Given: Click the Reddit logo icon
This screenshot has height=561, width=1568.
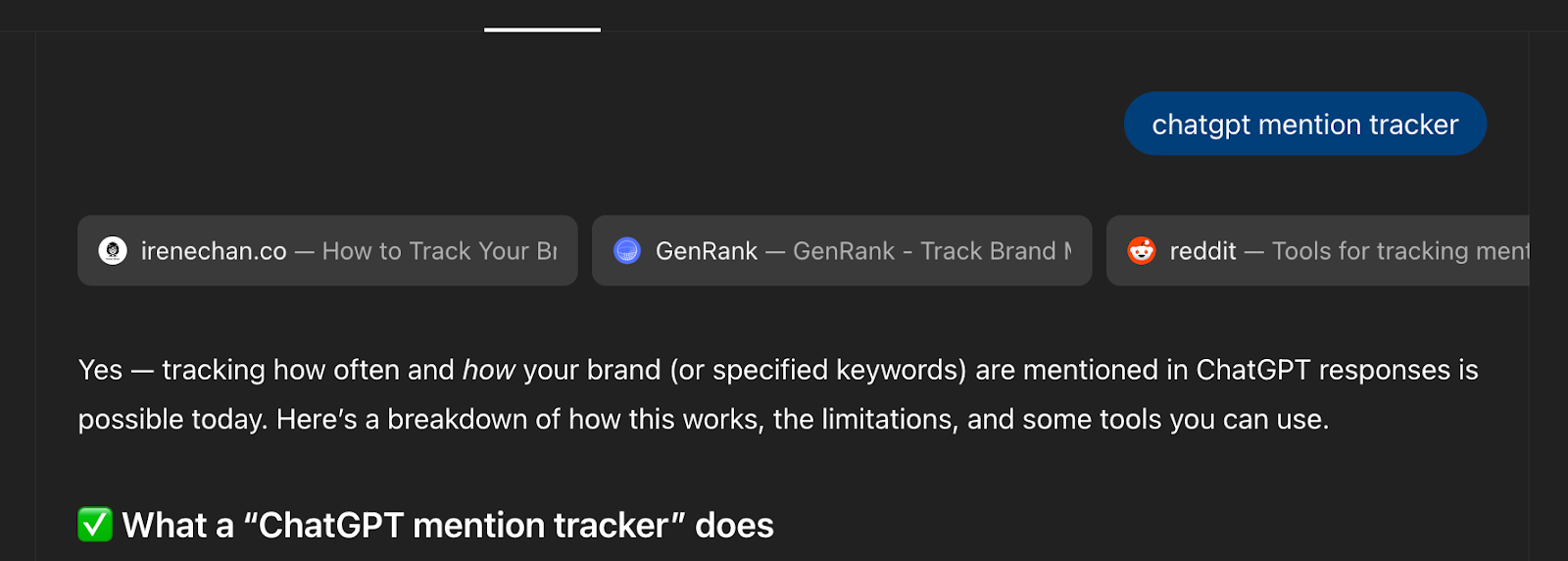Looking at the screenshot, I should pos(1142,251).
